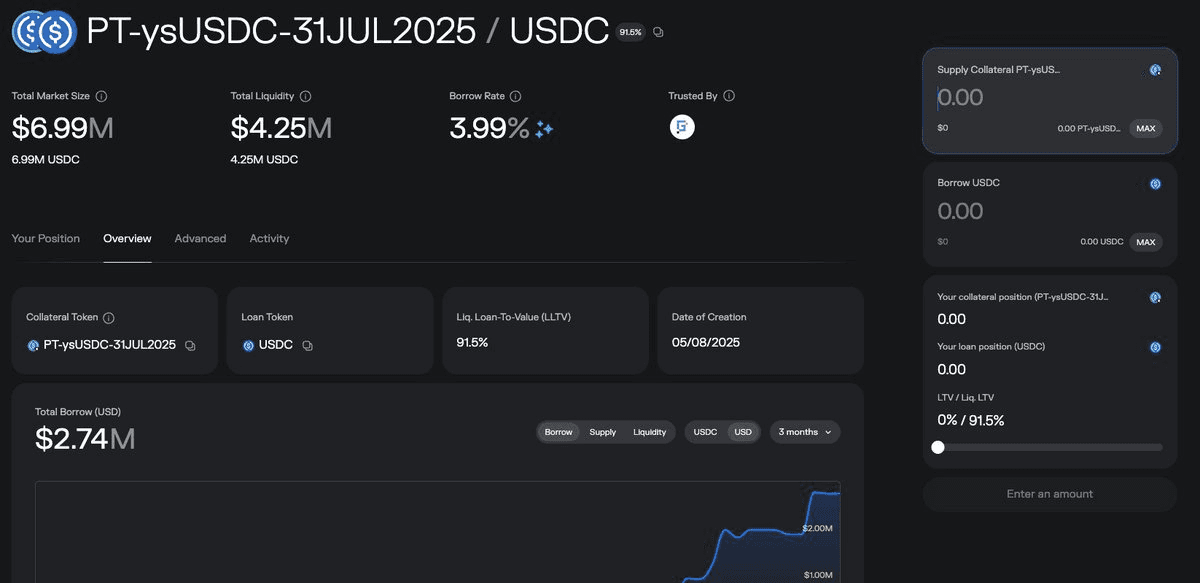Image resolution: width=1200 pixels, height=583 pixels.
Task: Click the PT-ysUSDC token logo in Collateral Token card
Action: point(33,345)
